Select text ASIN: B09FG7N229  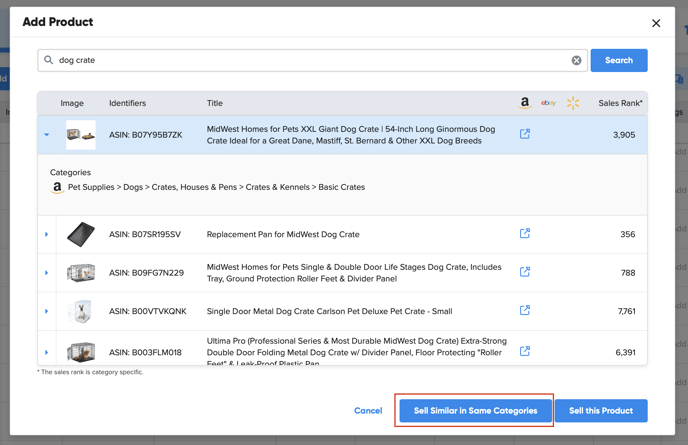click(x=146, y=273)
